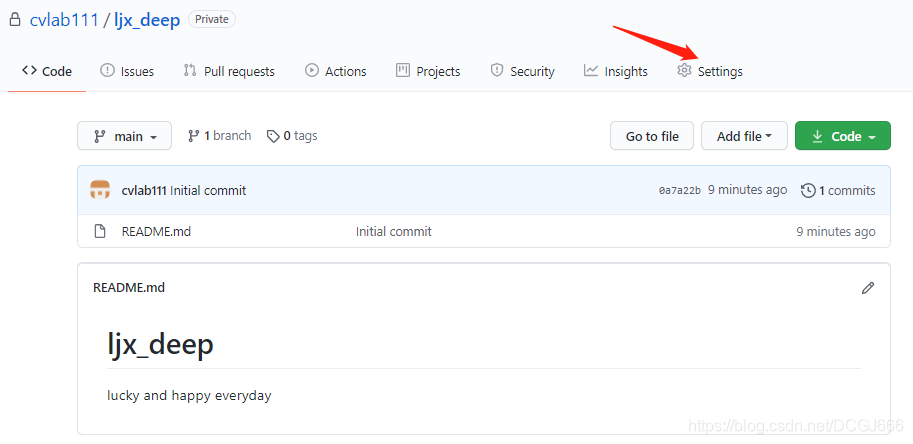This screenshot has width=913, height=444.
Task: Click the download icon in the Code button
Action: pyautogui.click(x=818, y=136)
